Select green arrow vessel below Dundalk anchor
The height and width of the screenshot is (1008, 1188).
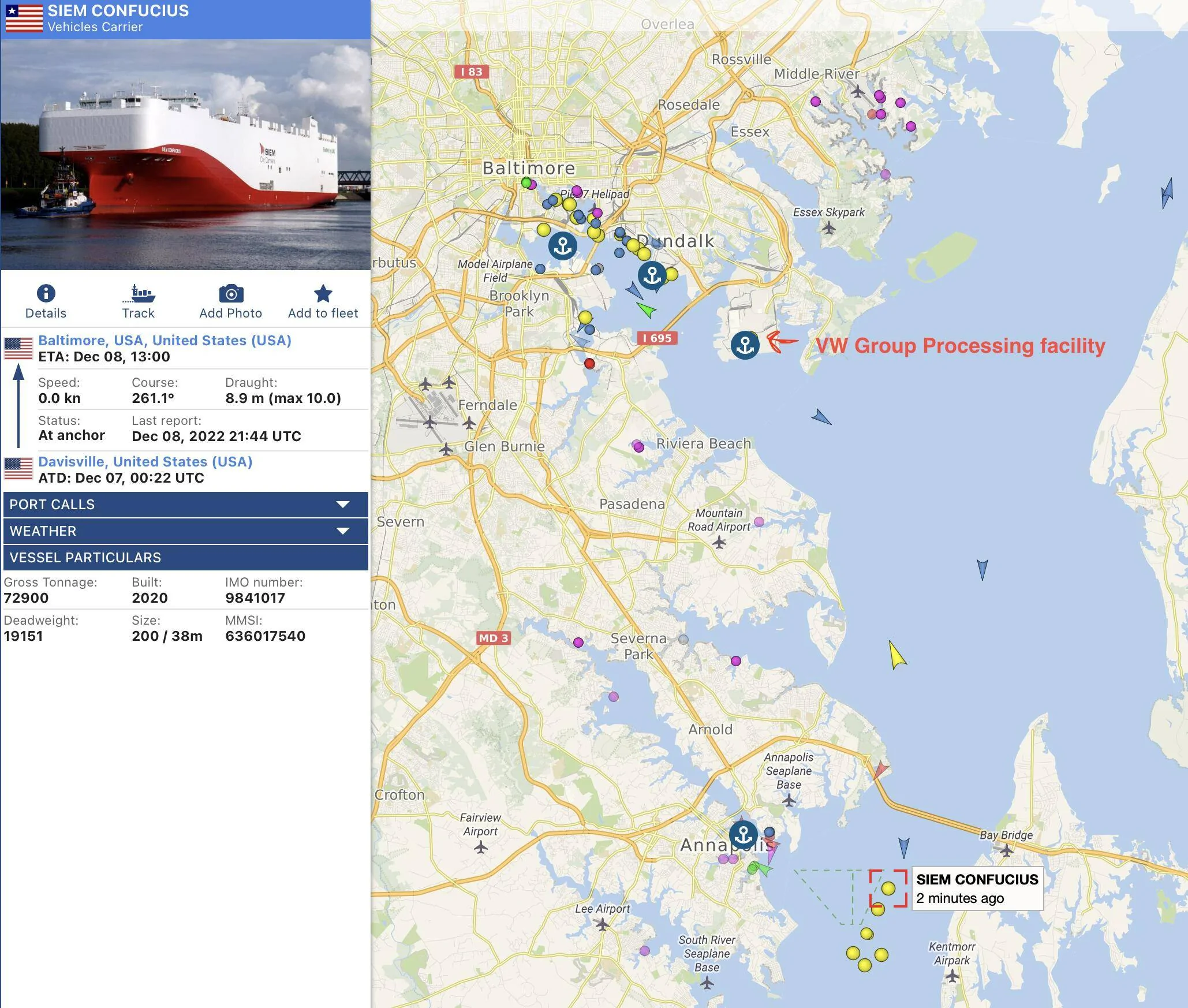click(x=647, y=310)
